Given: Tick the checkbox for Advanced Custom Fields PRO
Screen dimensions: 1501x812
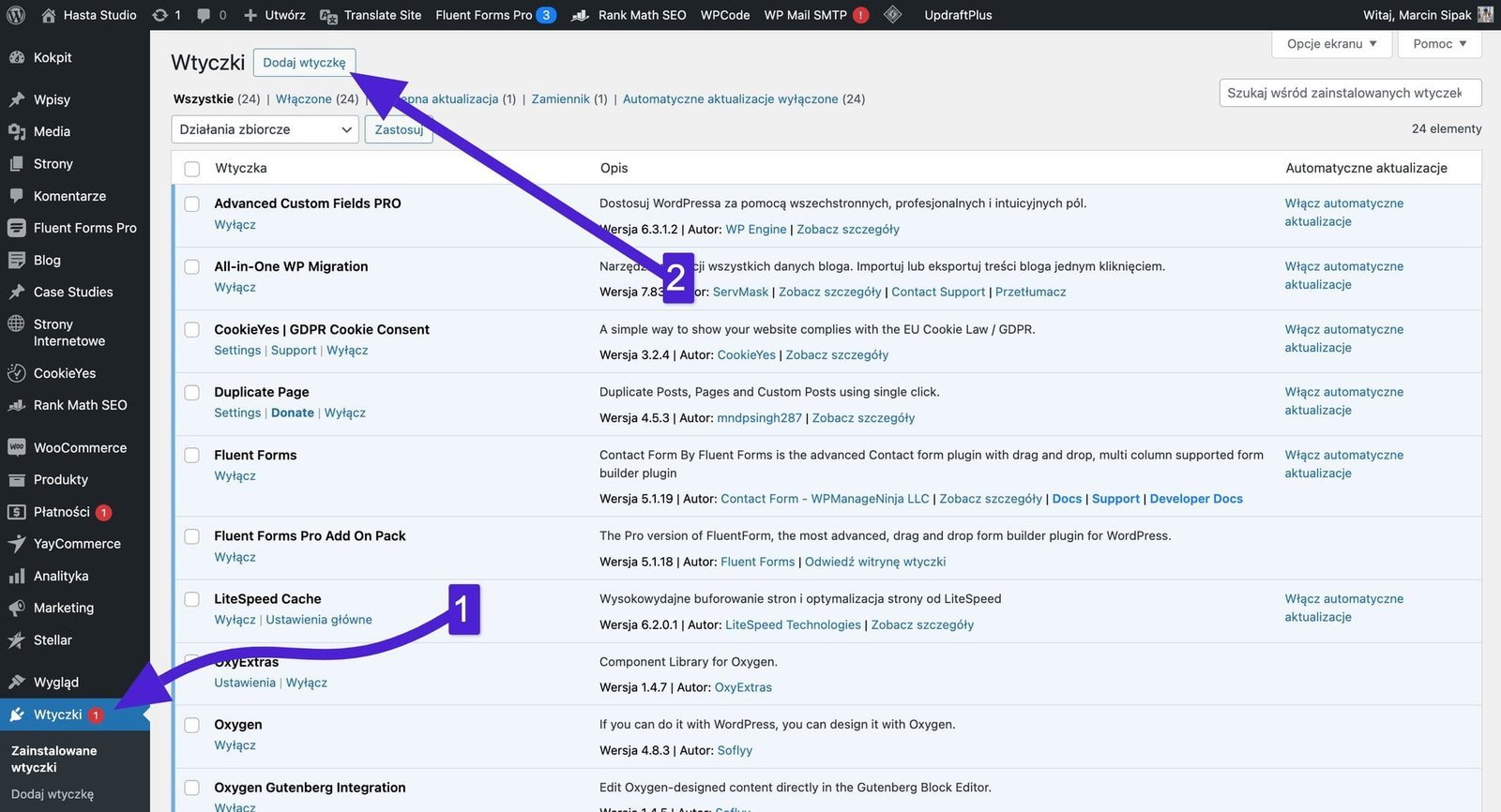Looking at the screenshot, I should click(x=192, y=204).
